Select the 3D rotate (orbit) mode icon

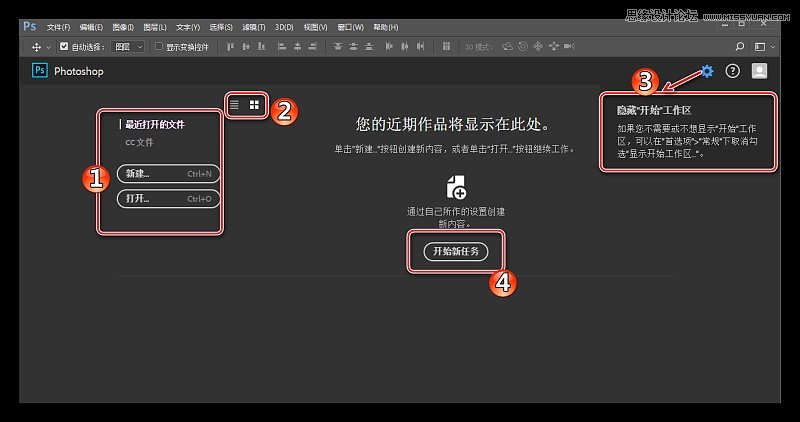(x=507, y=46)
